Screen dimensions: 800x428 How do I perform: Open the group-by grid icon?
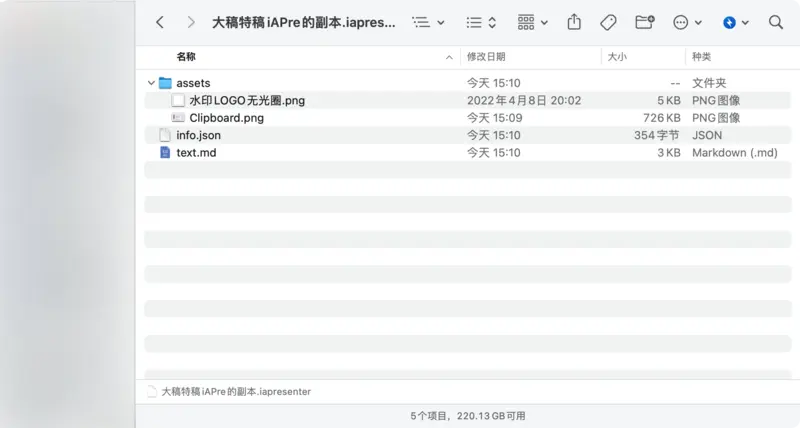[526, 22]
